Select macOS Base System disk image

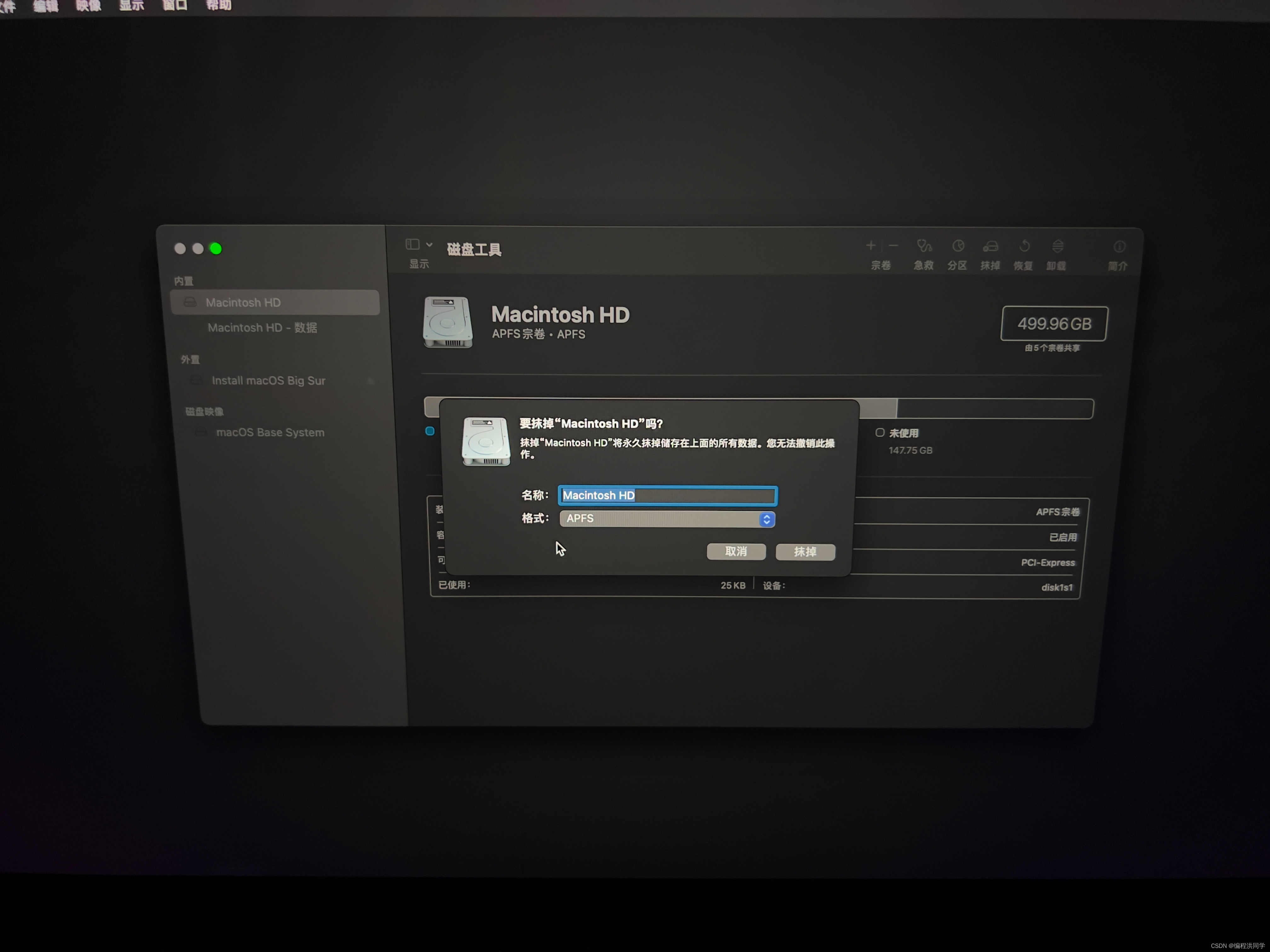coord(270,433)
